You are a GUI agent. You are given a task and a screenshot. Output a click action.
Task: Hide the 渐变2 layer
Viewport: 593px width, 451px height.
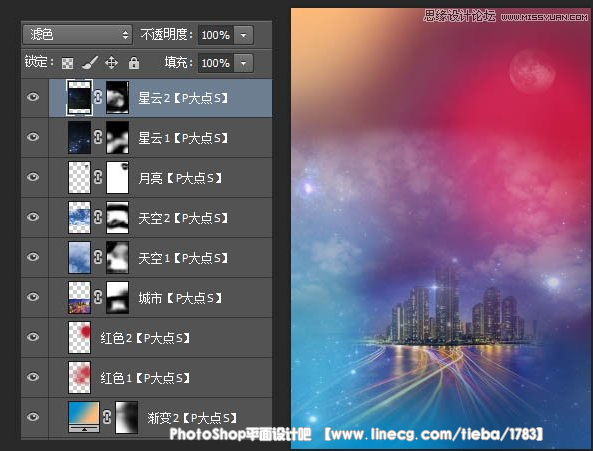33,417
